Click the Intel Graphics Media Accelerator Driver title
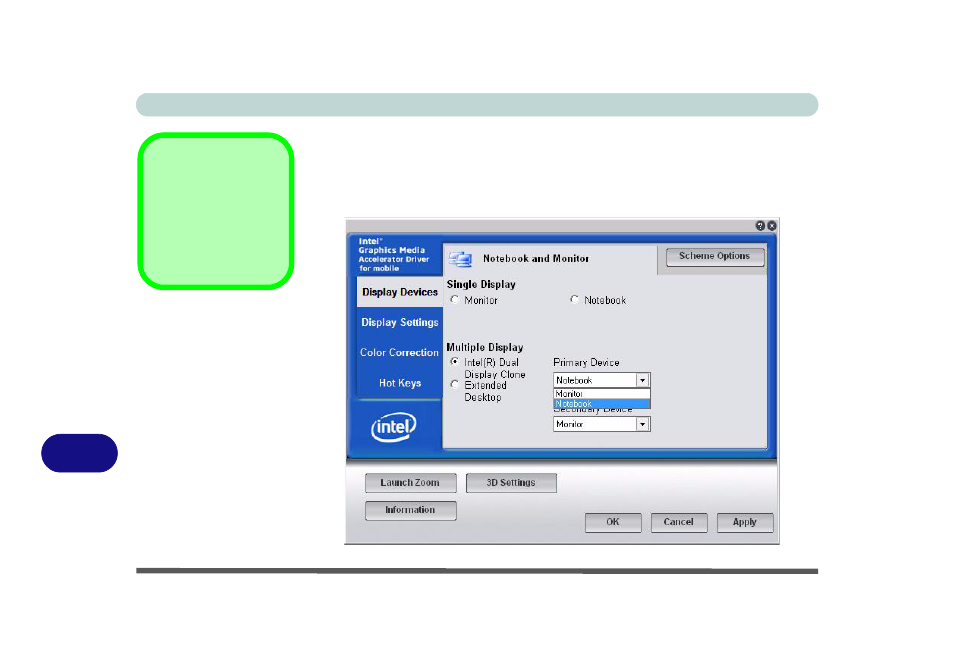The image size is (954, 672). [x=394, y=255]
